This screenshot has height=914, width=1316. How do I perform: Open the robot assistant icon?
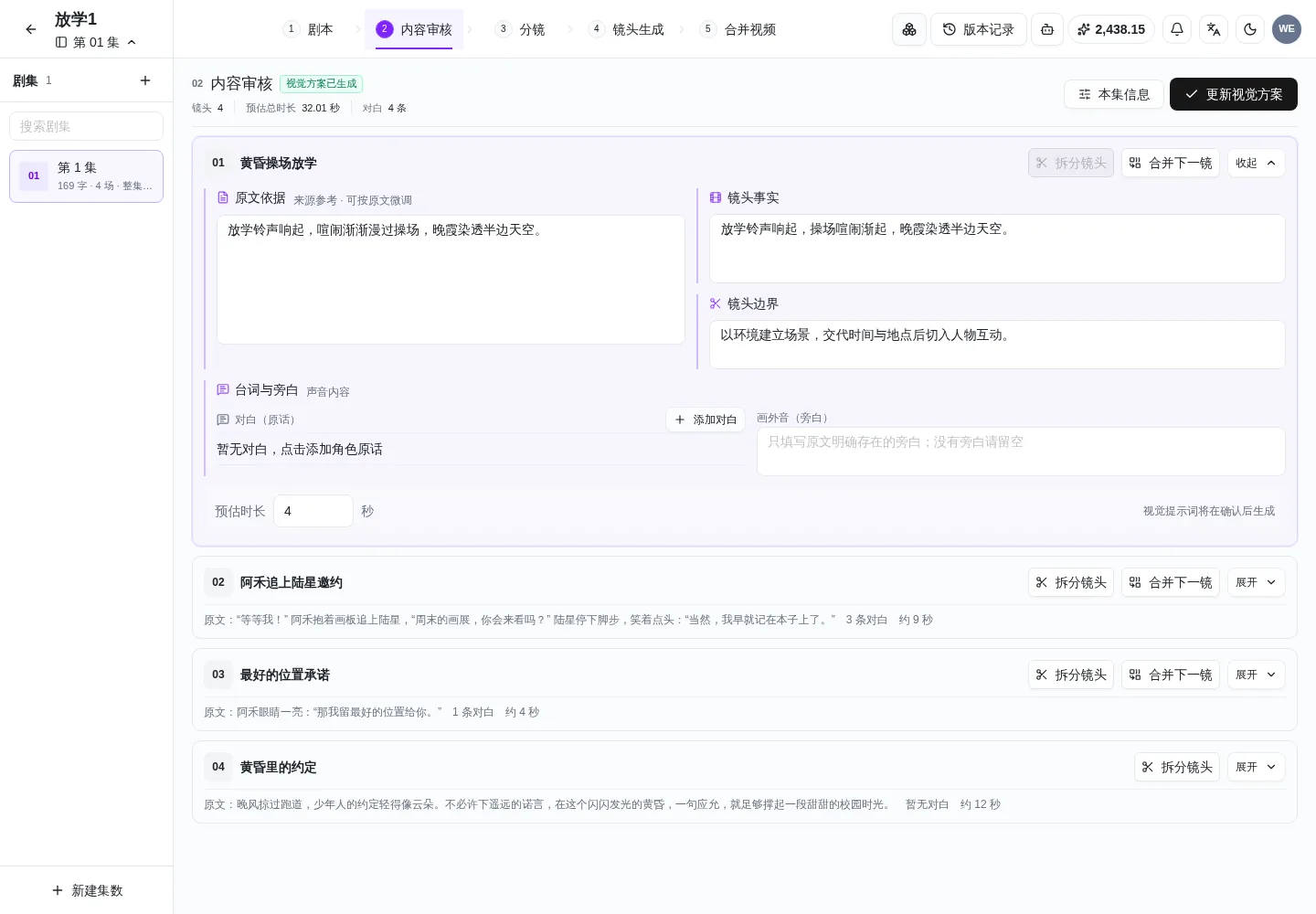1047,29
